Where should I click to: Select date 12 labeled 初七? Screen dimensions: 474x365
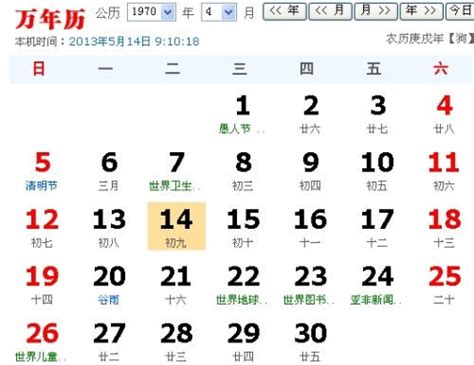(42, 228)
